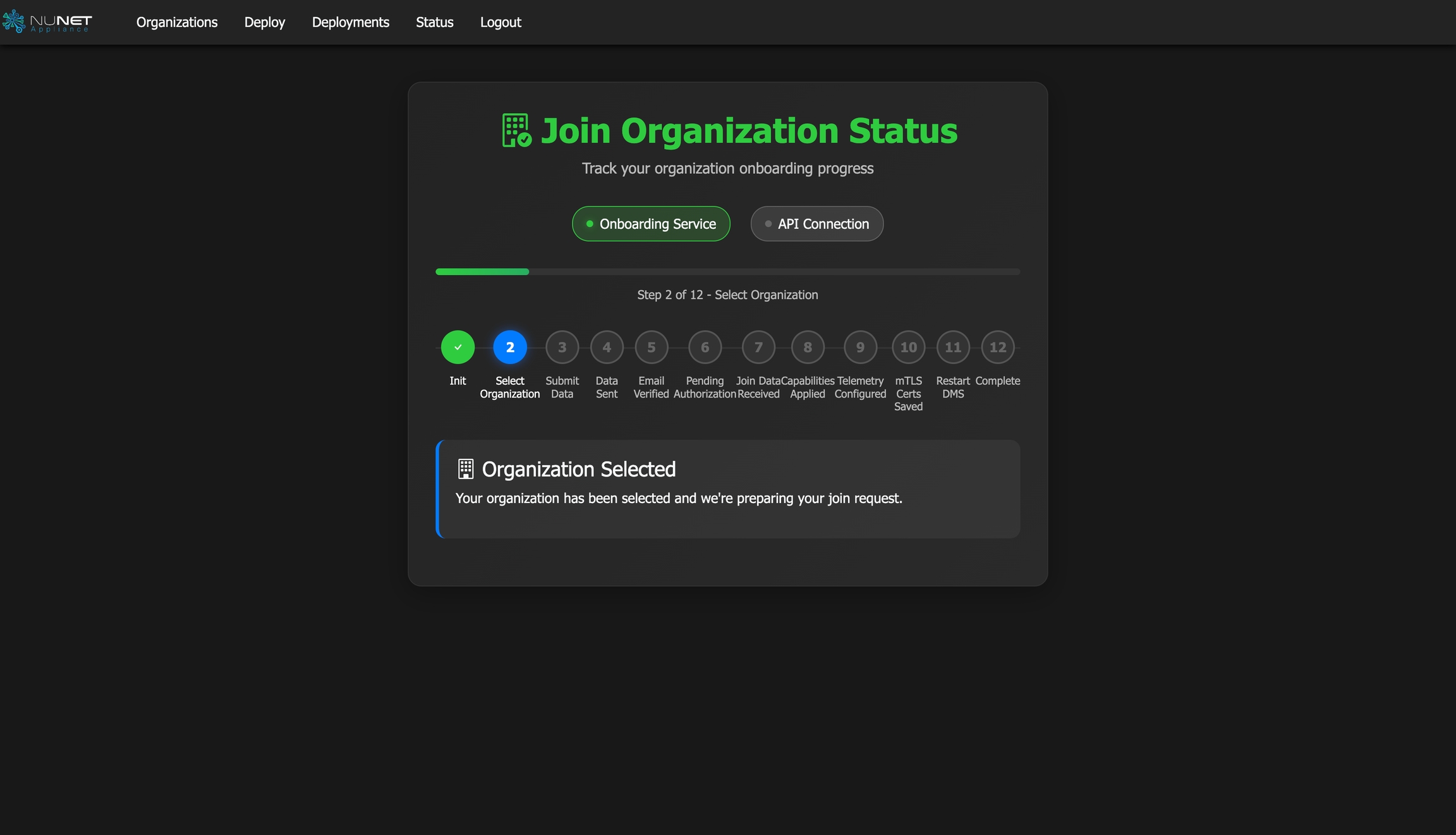Click step 3 Submit Data circle
1456x835 pixels.
pyautogui.click(x=562, y=347)
